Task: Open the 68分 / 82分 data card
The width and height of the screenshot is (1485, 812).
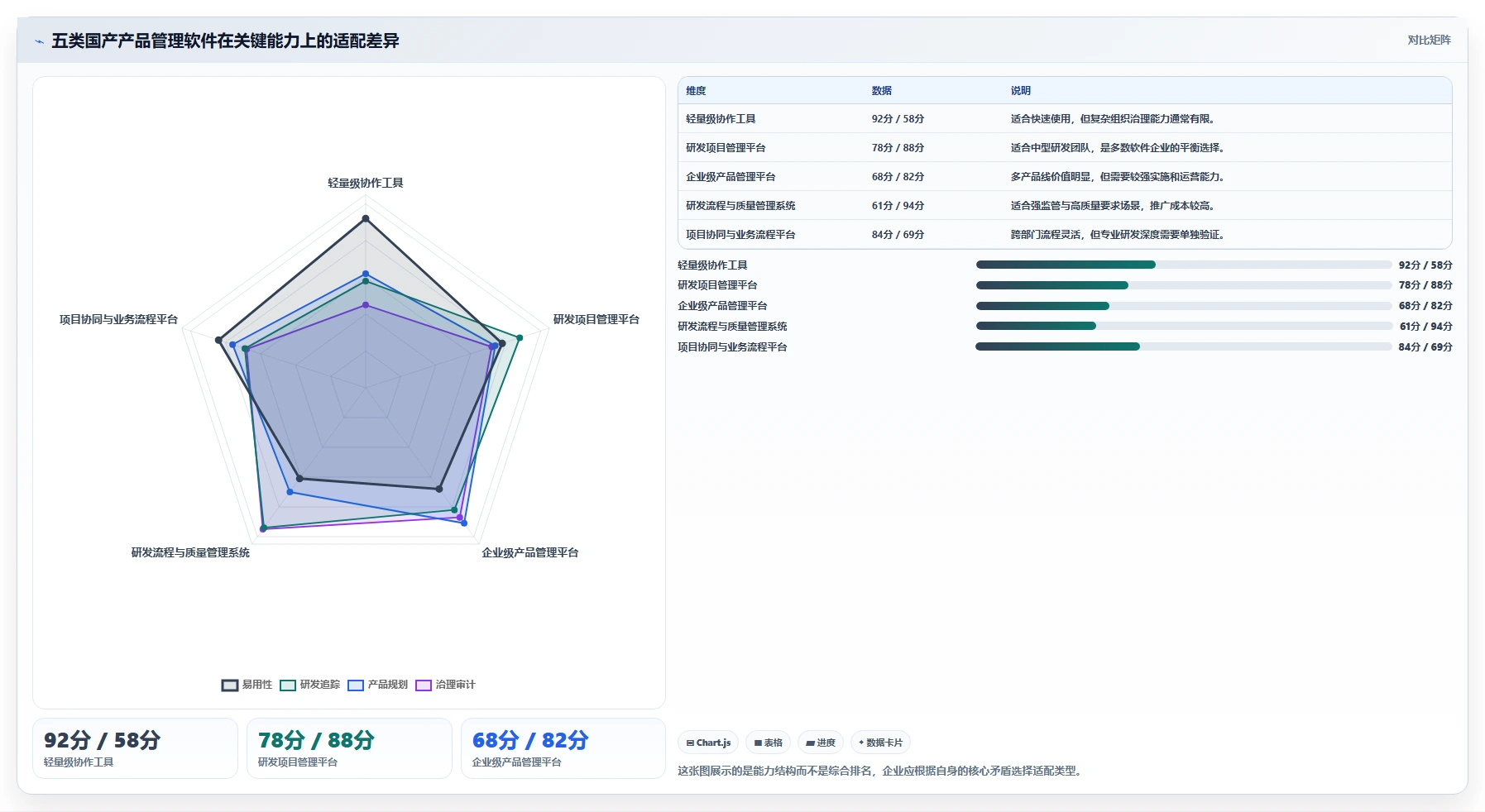Action: (563, 748)
